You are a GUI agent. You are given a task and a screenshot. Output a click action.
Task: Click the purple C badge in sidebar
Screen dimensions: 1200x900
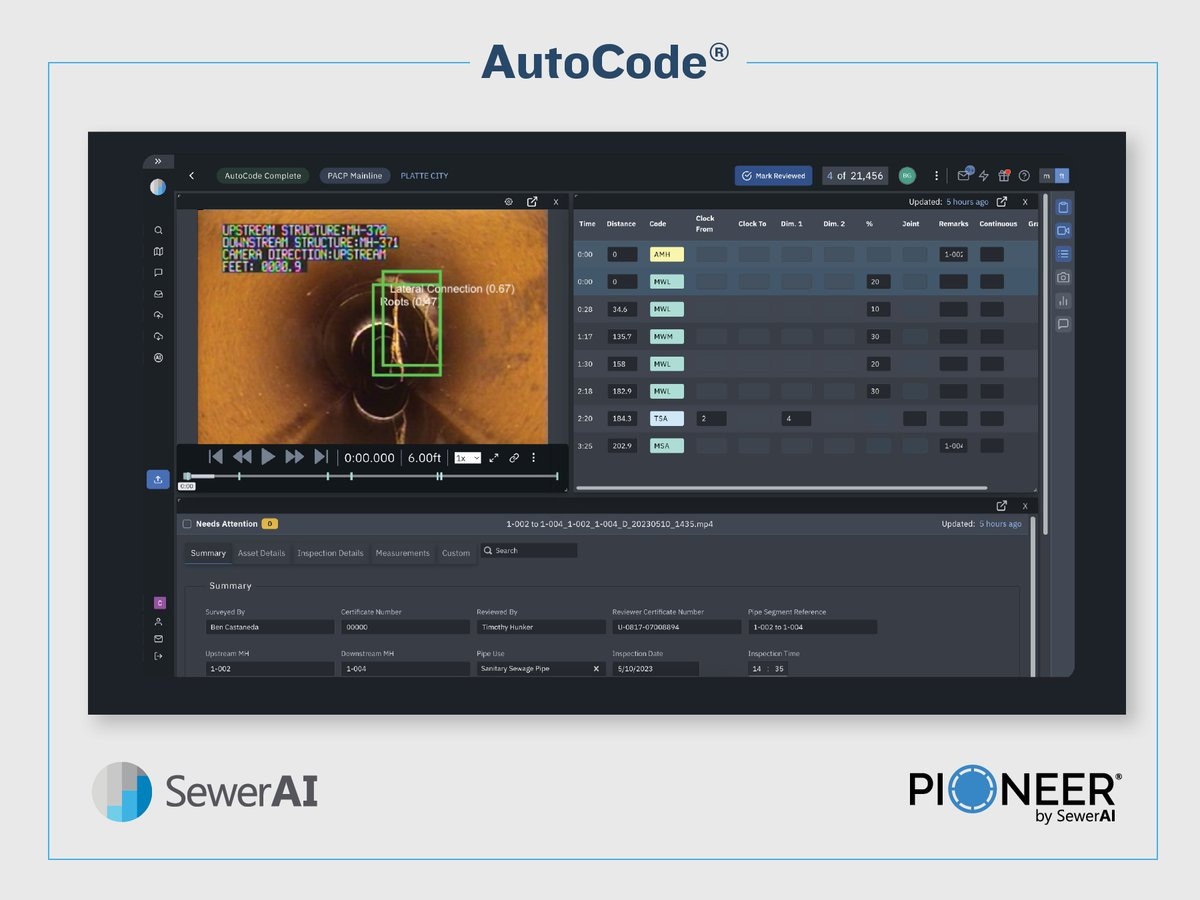pos(158,603)
